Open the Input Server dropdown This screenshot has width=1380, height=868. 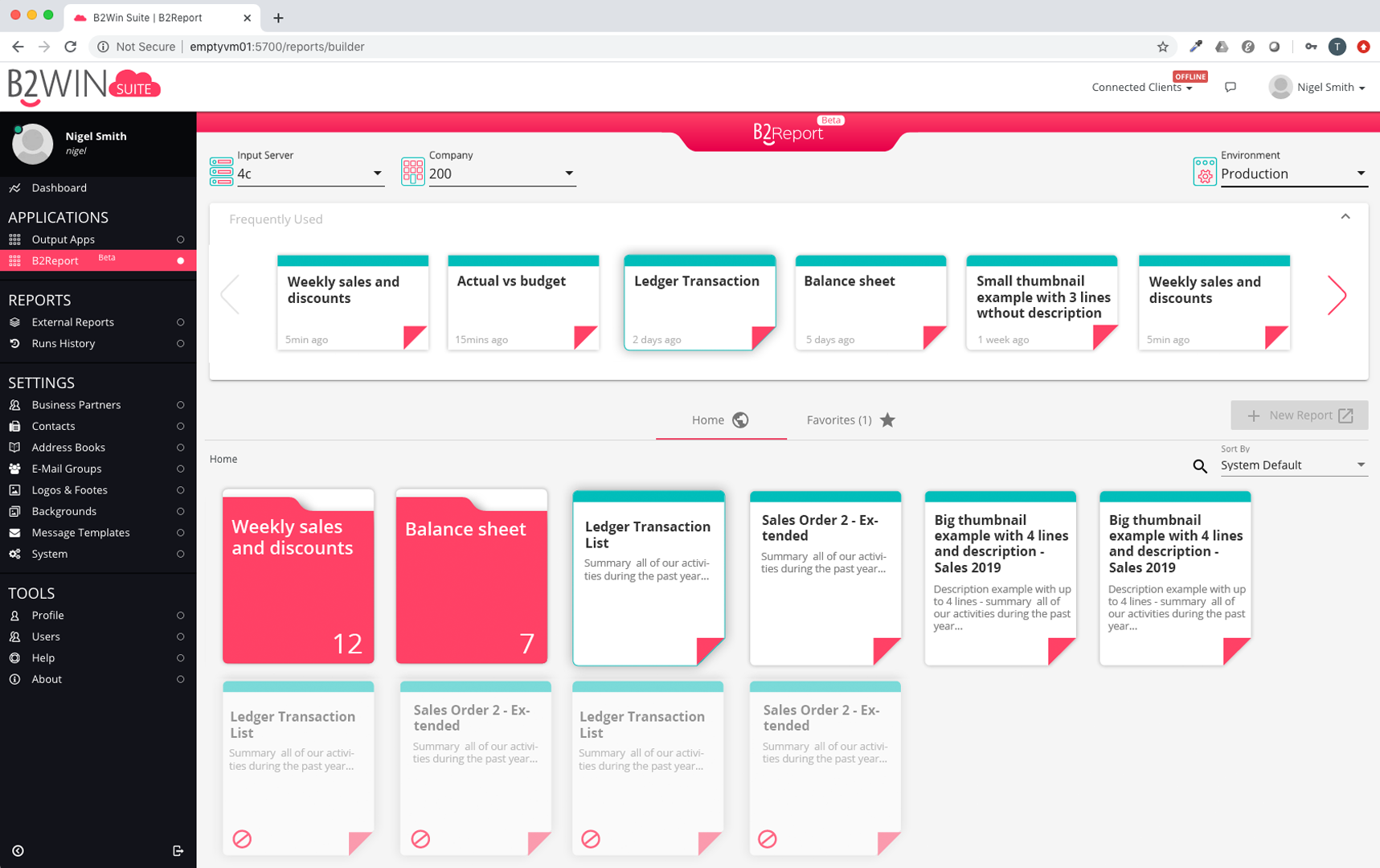pos(310,174)
